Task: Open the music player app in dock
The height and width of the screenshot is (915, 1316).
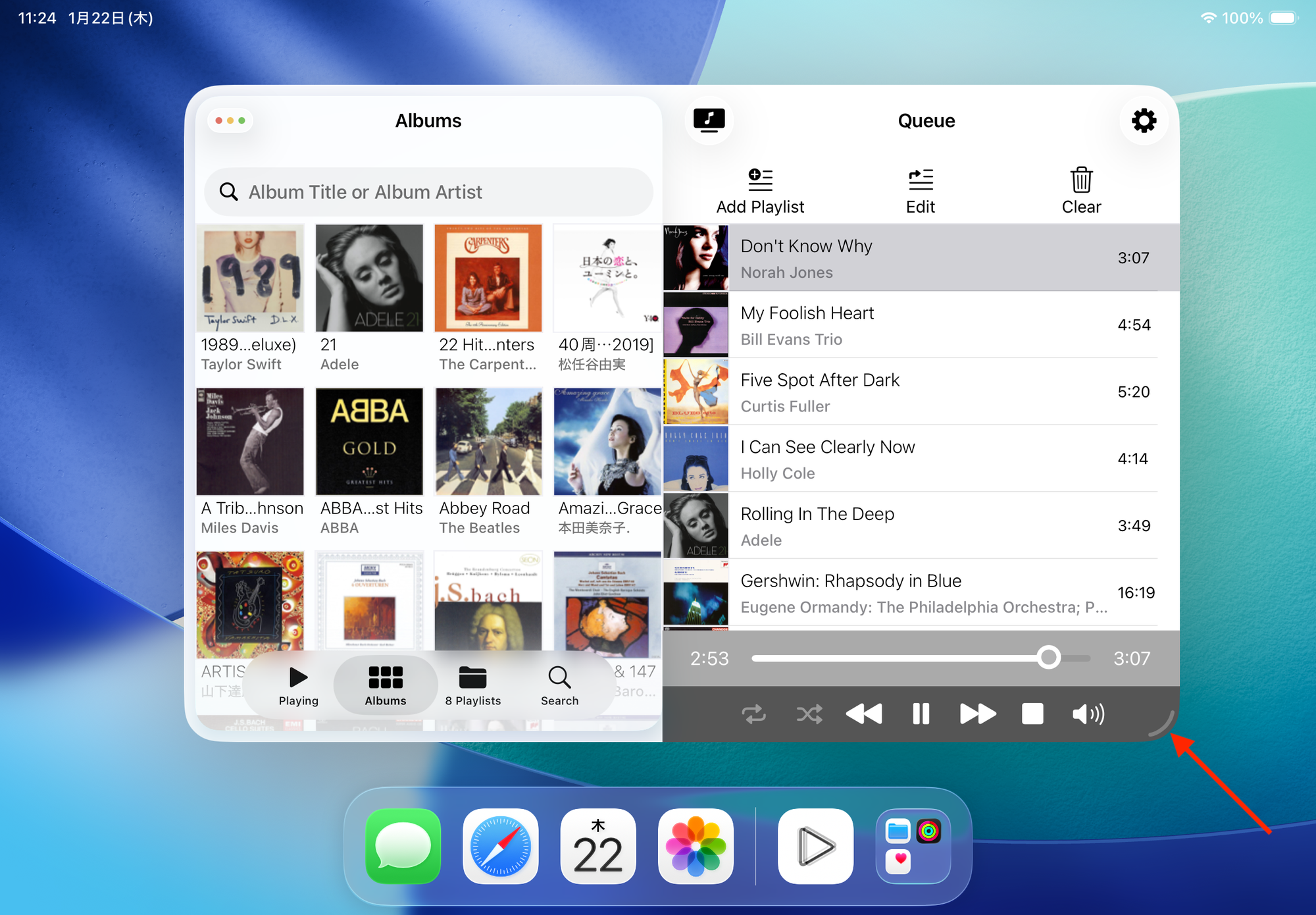Action: click(816, 847)
